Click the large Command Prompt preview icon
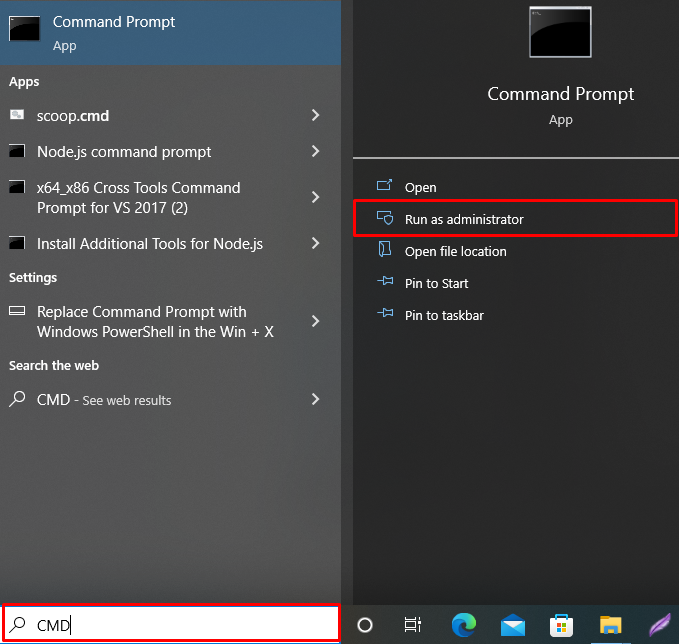 (x=560, y=32)
